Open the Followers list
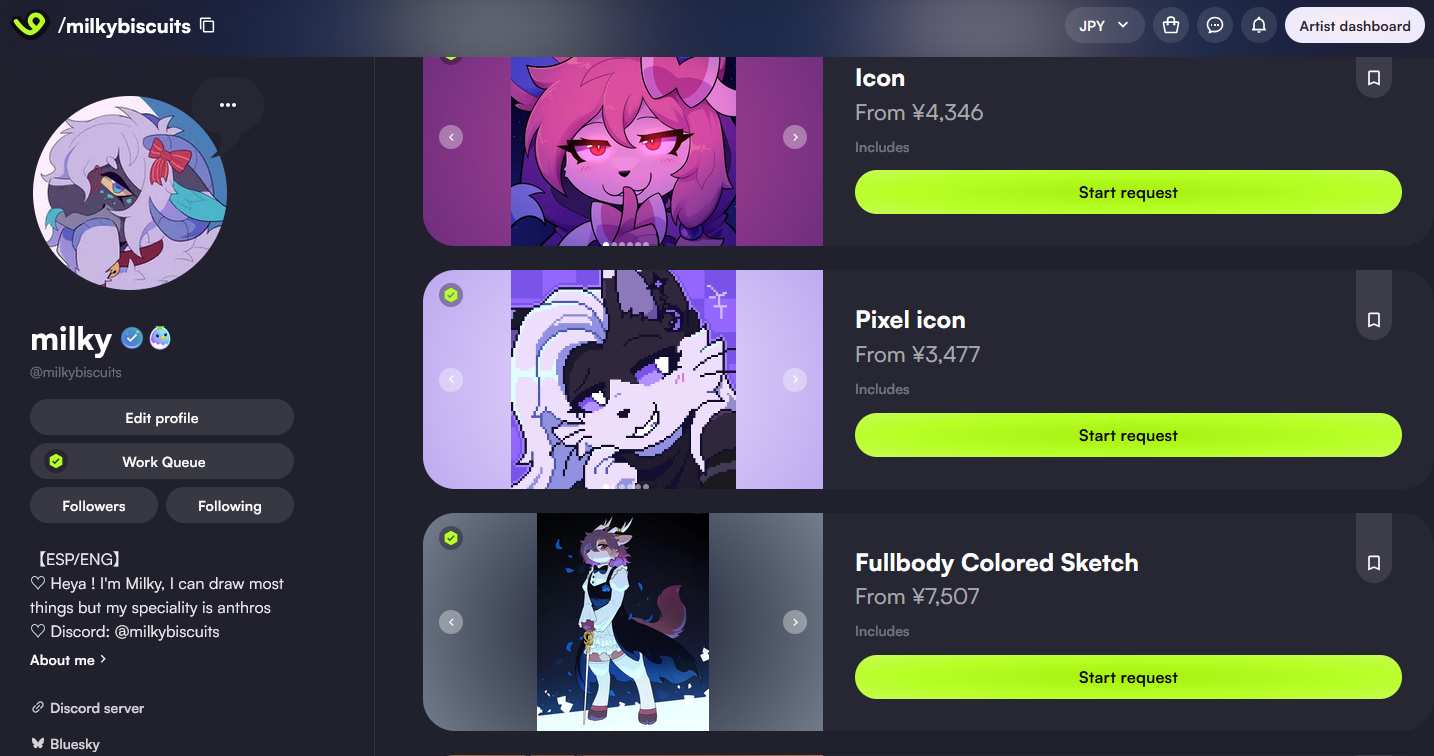The width and height of the screenshot is (1434, 756). [x=94, y=506]
